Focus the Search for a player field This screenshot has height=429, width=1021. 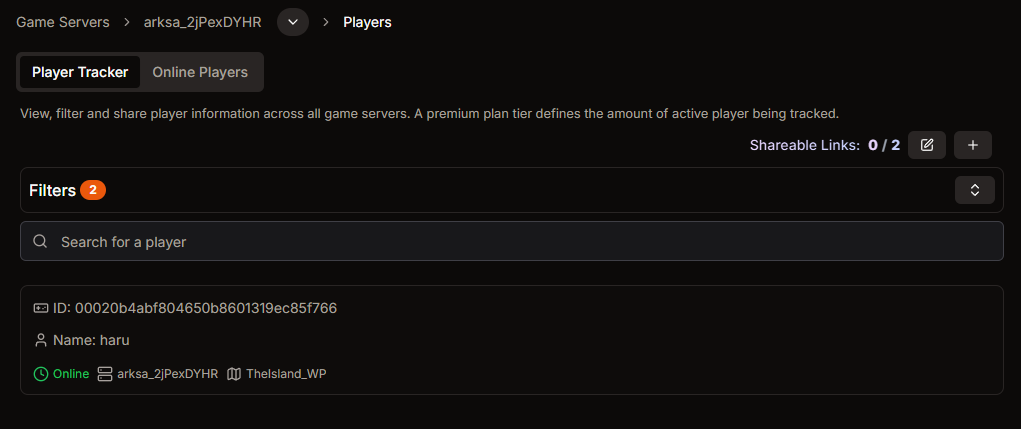click(512, 242)
